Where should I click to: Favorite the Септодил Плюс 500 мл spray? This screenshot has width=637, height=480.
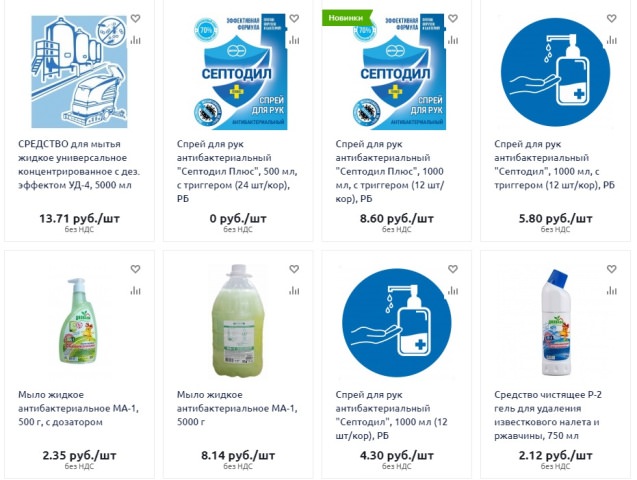click(x=294, y=18)
